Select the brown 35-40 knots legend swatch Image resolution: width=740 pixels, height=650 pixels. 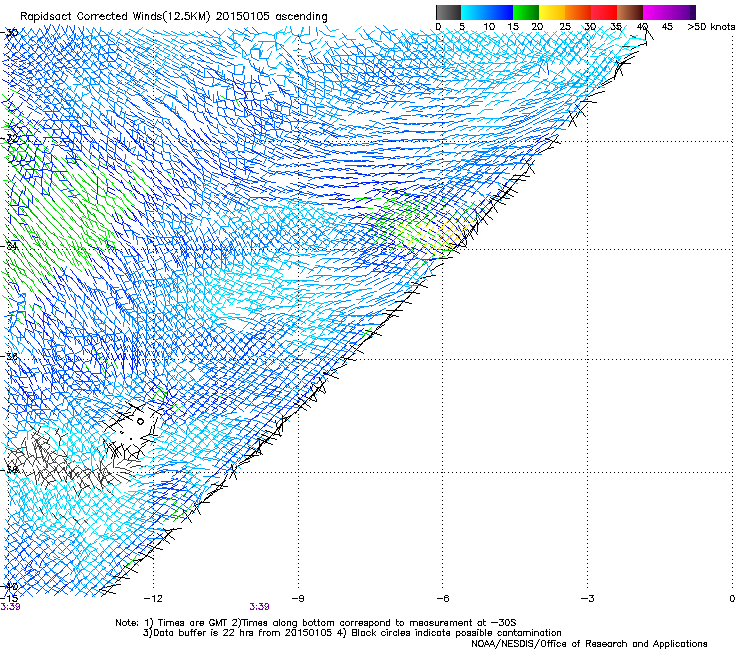pyautogui.click(x=630, y=12)
